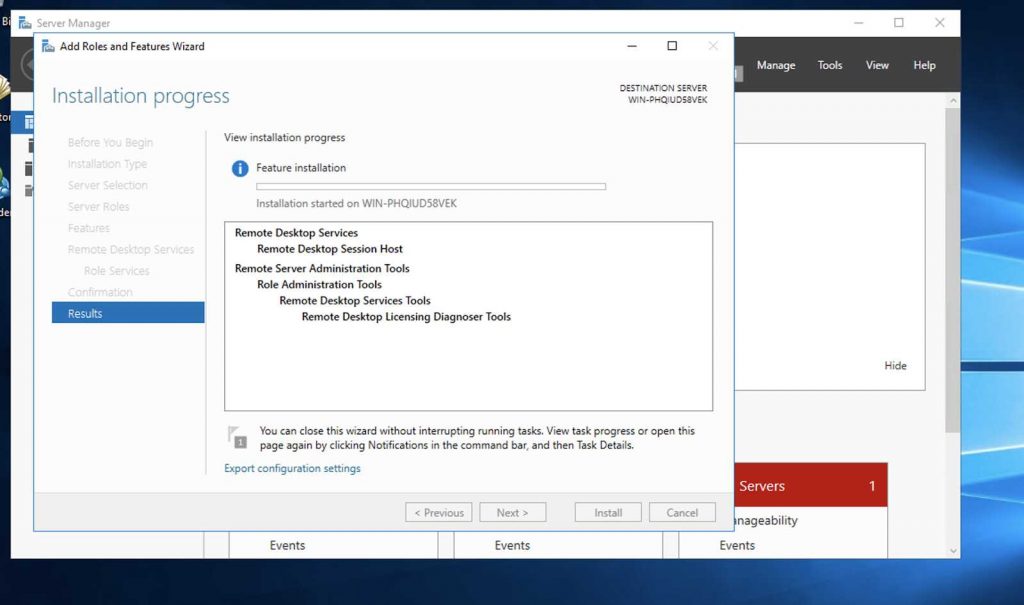
Task: Click the Add Roles and Features Wizard title icon
Action: 46,46
